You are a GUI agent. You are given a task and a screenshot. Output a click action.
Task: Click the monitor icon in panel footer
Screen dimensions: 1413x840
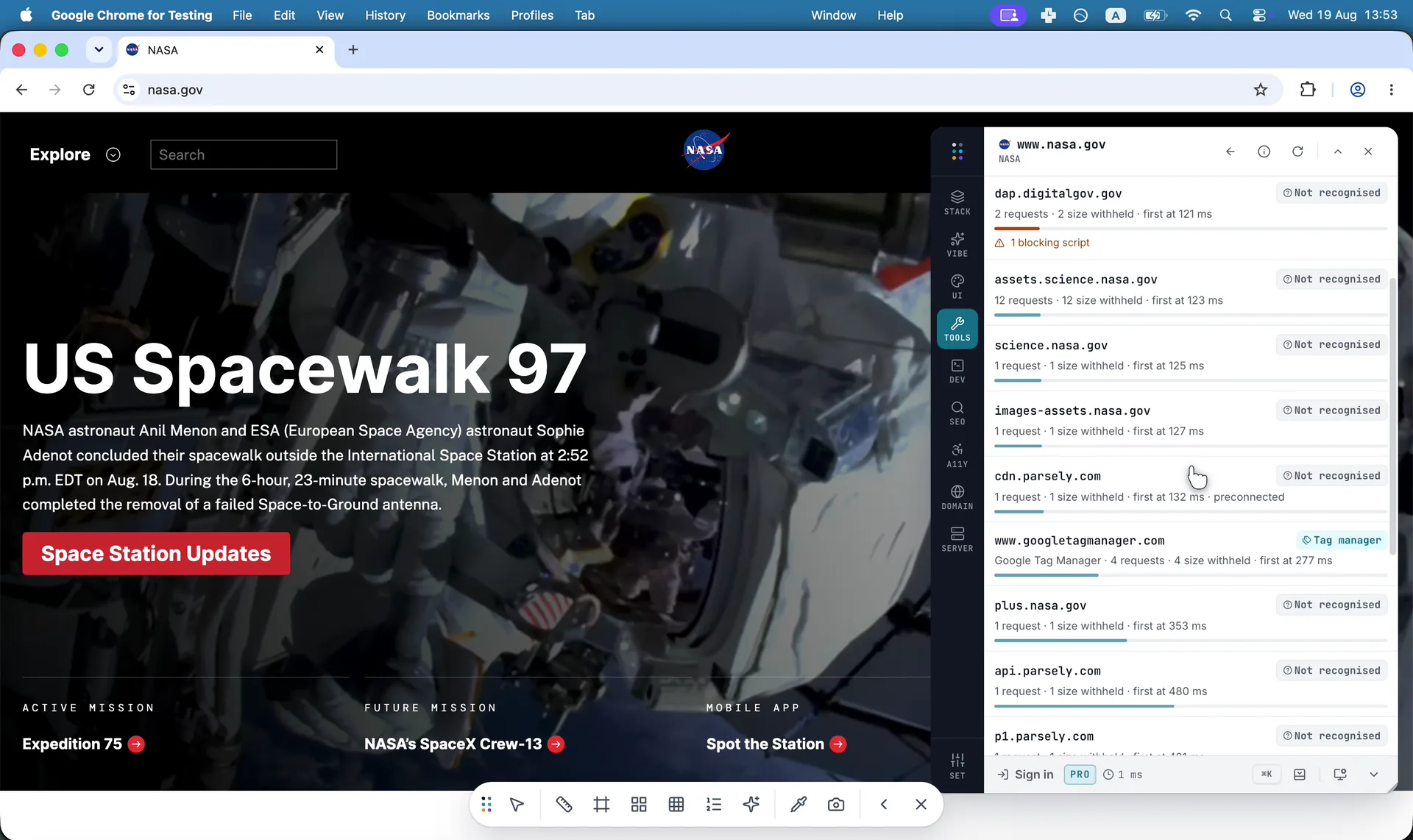pyautogui.click(x=1340, y=775)
